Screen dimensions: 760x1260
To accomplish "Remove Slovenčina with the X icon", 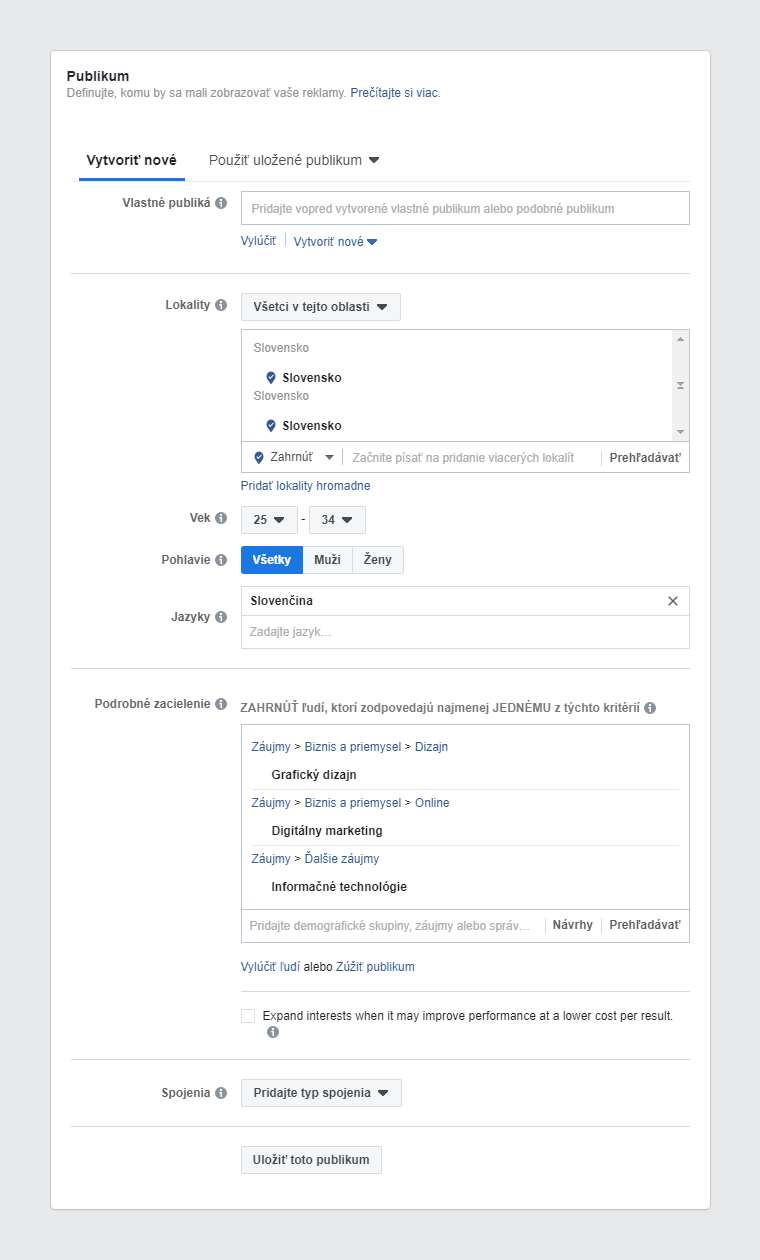I will 674,600.
